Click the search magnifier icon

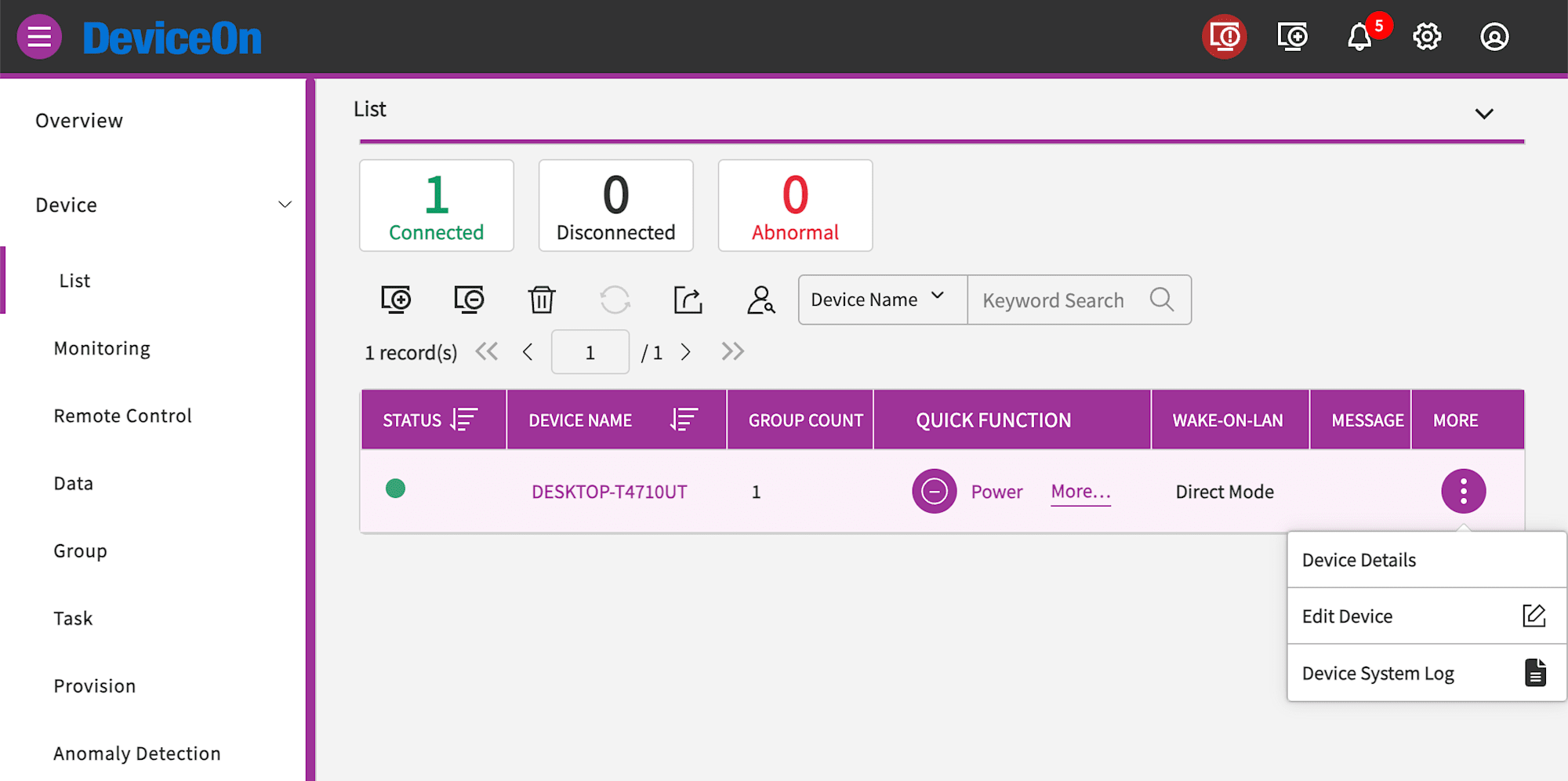click(x=1162, y=300)
